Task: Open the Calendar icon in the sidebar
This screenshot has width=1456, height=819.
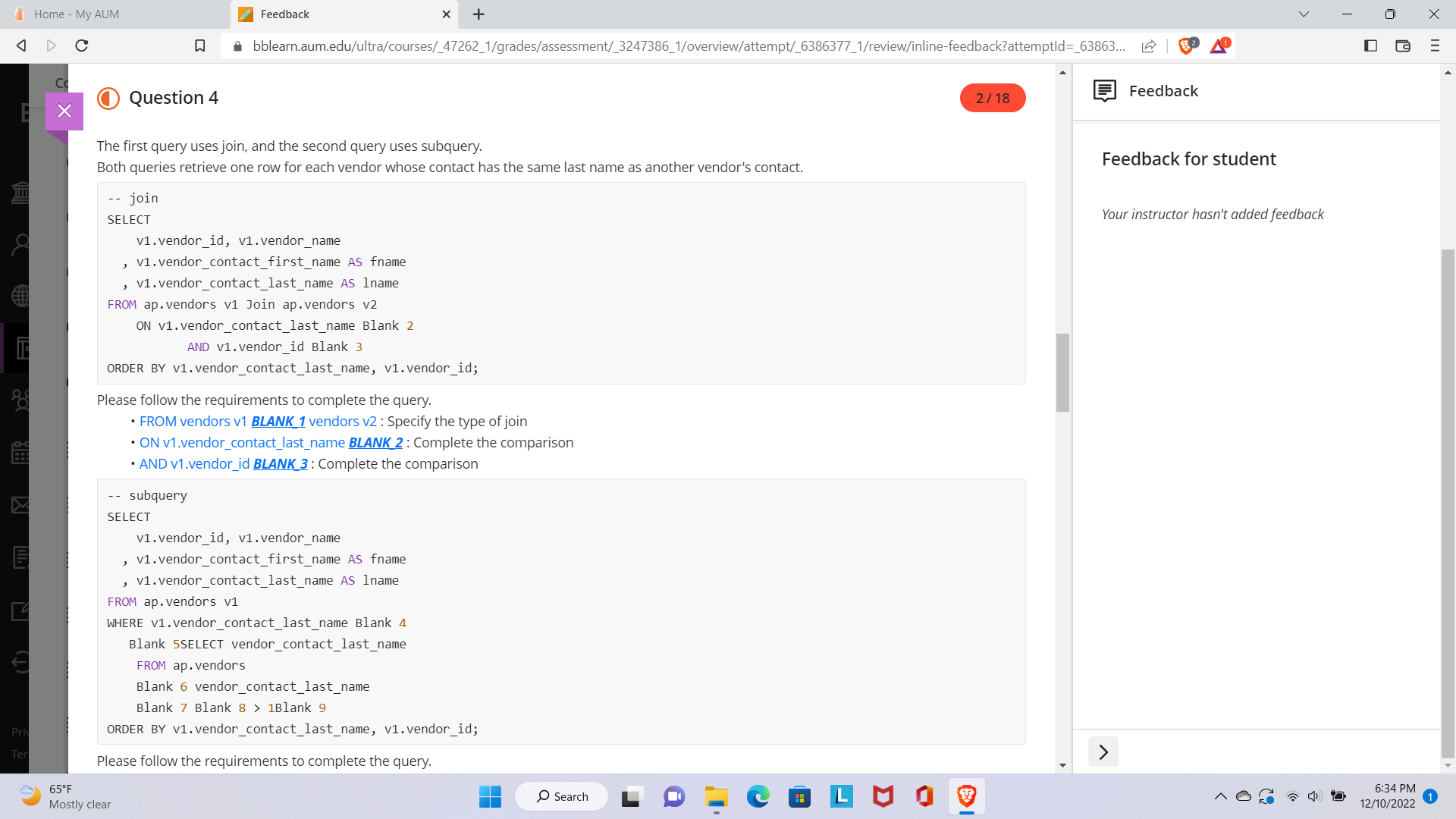Action: pos(21,453)
